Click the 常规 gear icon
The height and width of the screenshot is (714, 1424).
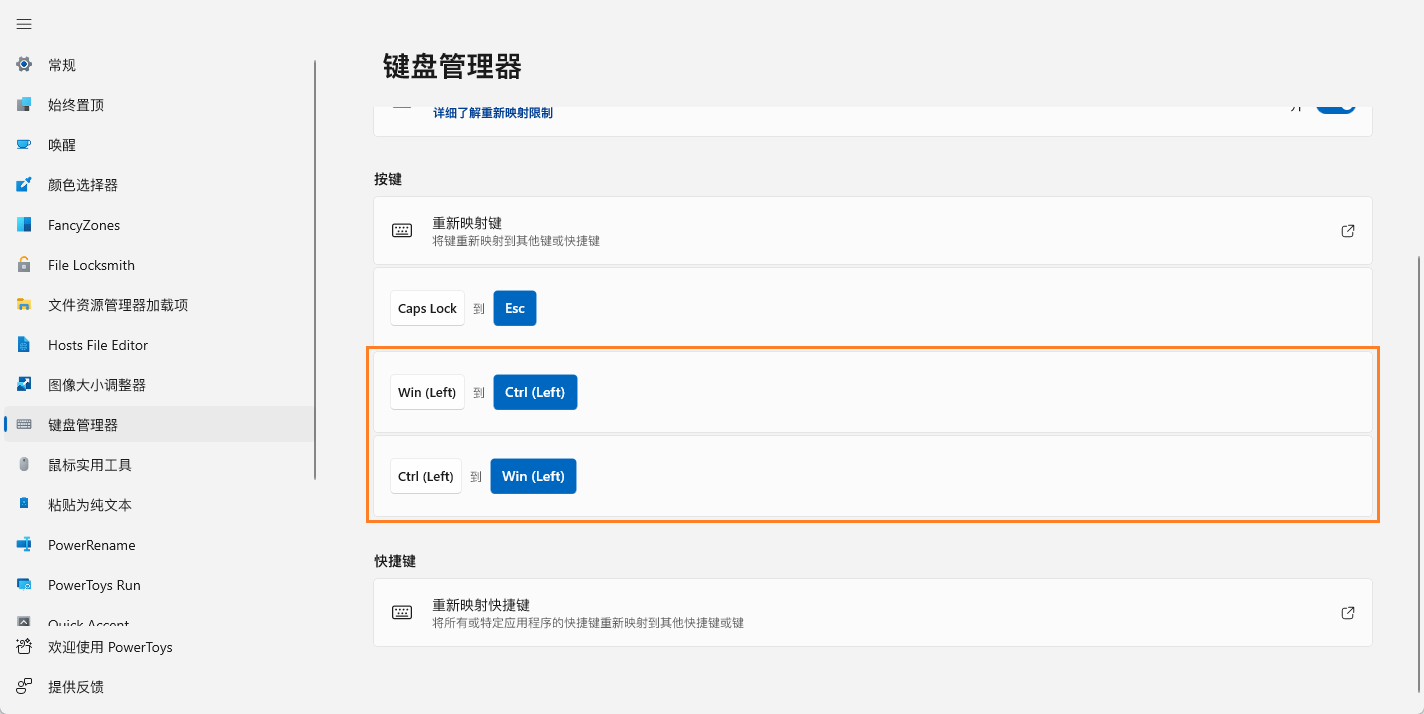tap(24, 65)
